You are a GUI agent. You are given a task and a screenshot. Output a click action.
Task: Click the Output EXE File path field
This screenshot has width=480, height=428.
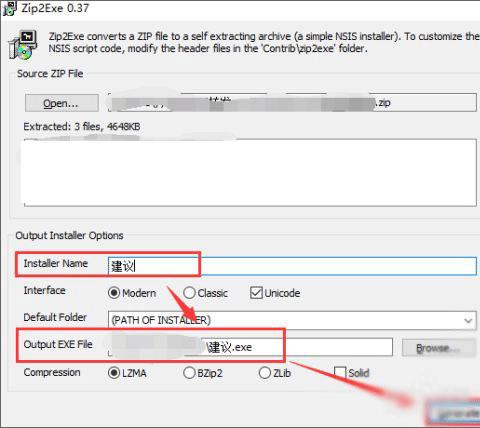[250, 347]
